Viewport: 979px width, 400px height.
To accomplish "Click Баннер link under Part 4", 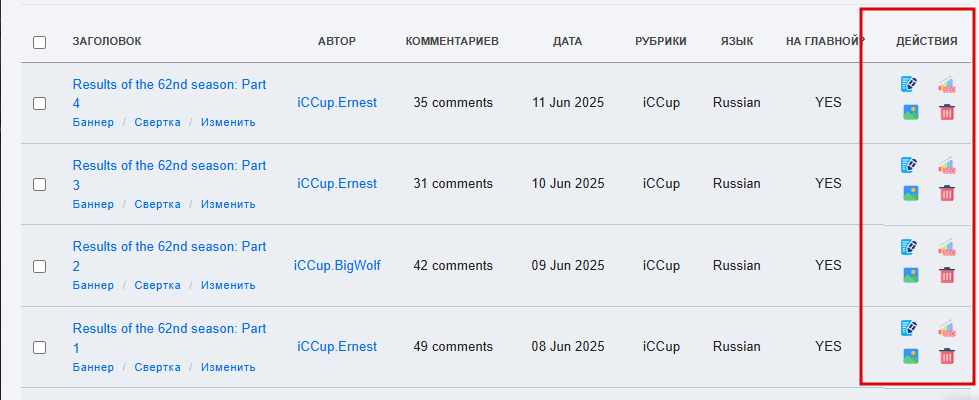I will pos(93,122).
